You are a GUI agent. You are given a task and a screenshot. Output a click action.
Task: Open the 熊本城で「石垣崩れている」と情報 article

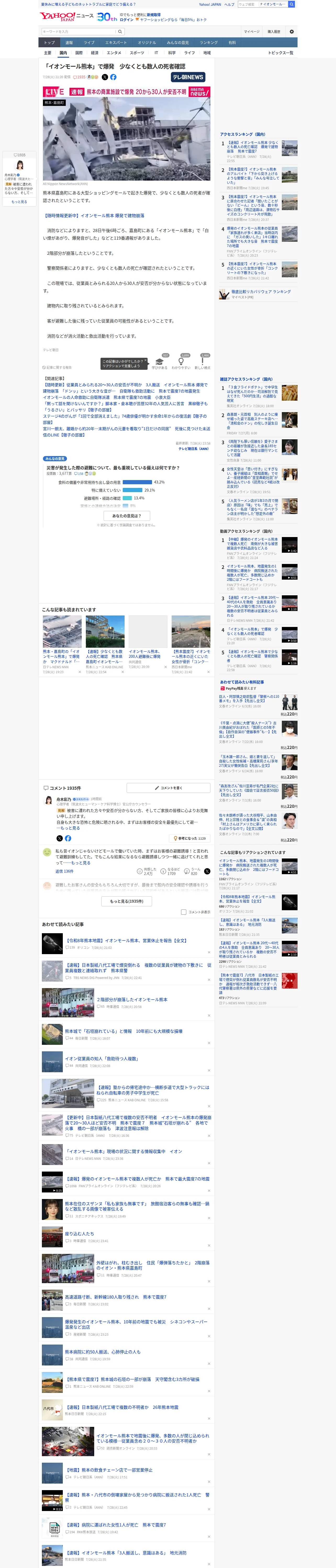124,1031
